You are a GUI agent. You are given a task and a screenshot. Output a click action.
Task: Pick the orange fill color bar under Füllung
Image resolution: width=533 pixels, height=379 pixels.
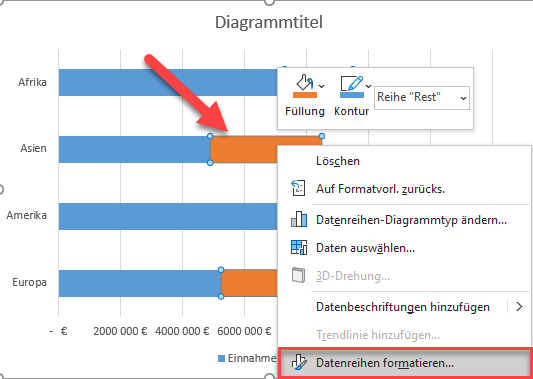click(305, 95)
